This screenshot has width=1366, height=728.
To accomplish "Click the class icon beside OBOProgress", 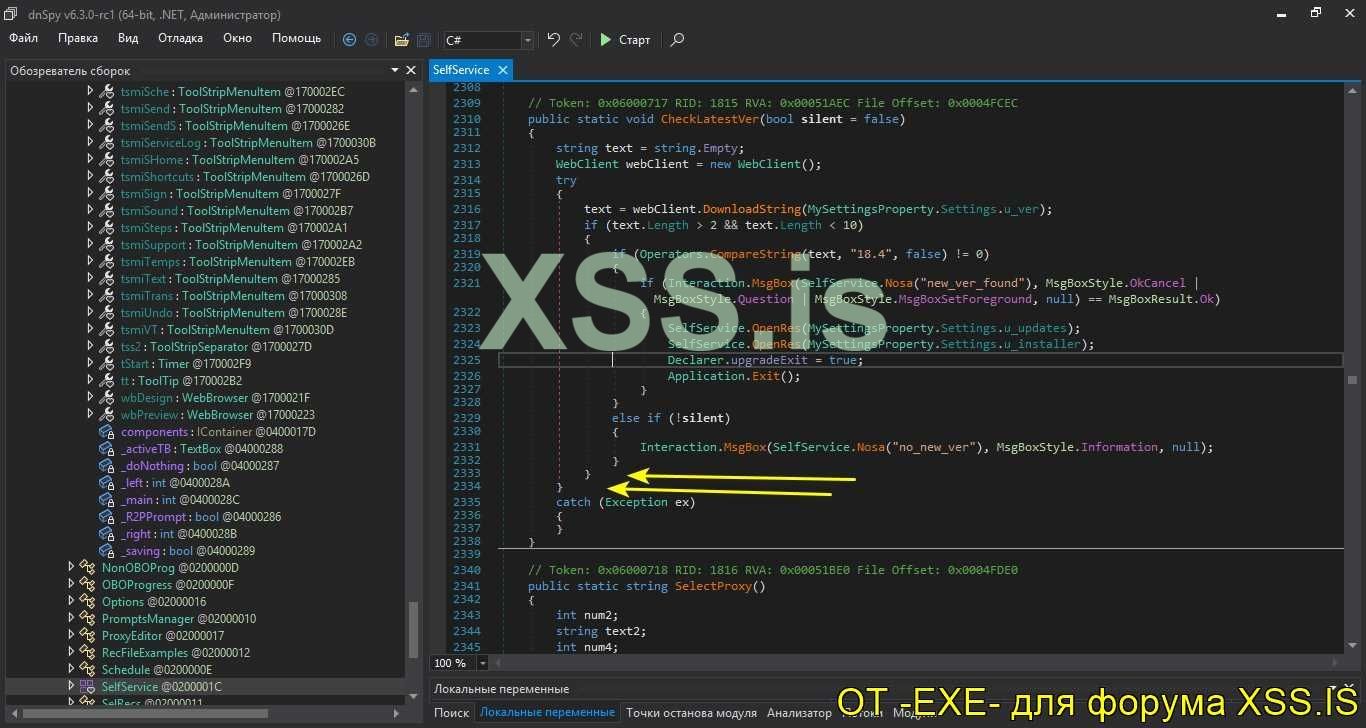I will [x=88, y=585].
